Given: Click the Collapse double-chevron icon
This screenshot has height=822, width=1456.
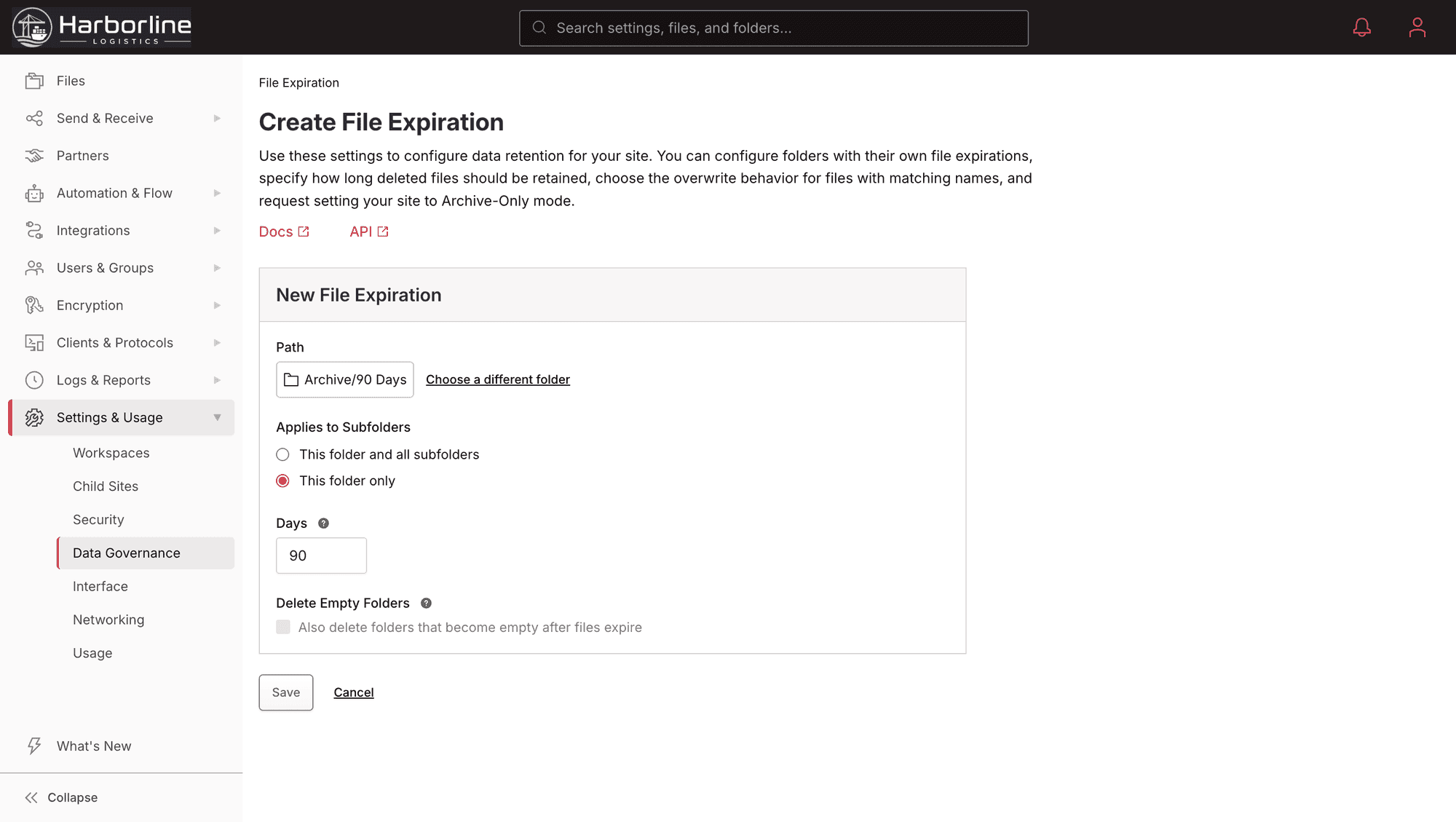Looking at the screenshot, I should (x=31, y=798).
